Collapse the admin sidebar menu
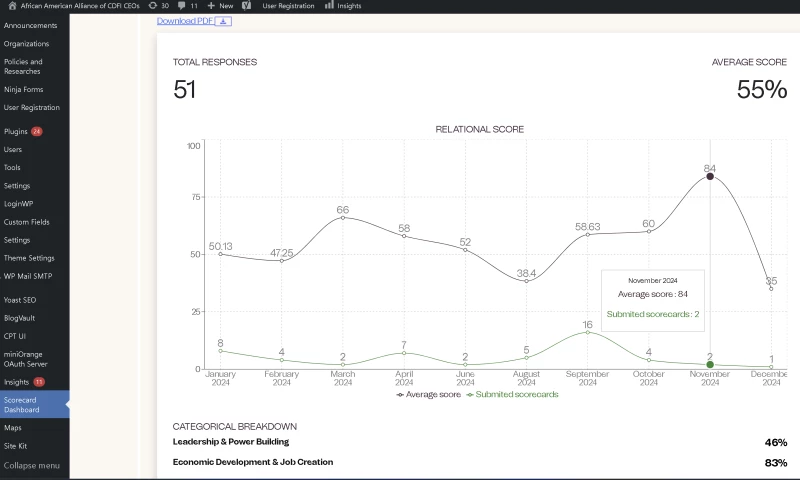Screen dimensions: 800x480 [x=31, y=466]
